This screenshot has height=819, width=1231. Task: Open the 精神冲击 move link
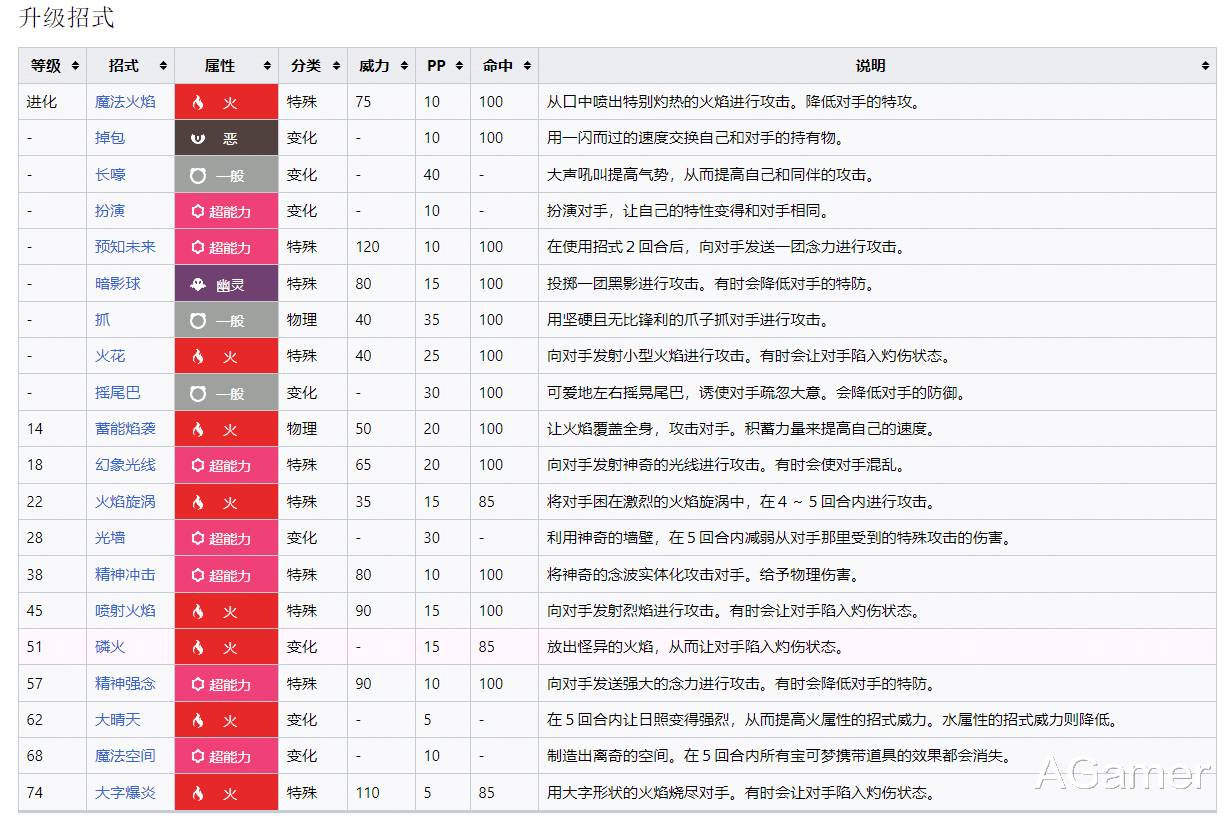[125, 575]
